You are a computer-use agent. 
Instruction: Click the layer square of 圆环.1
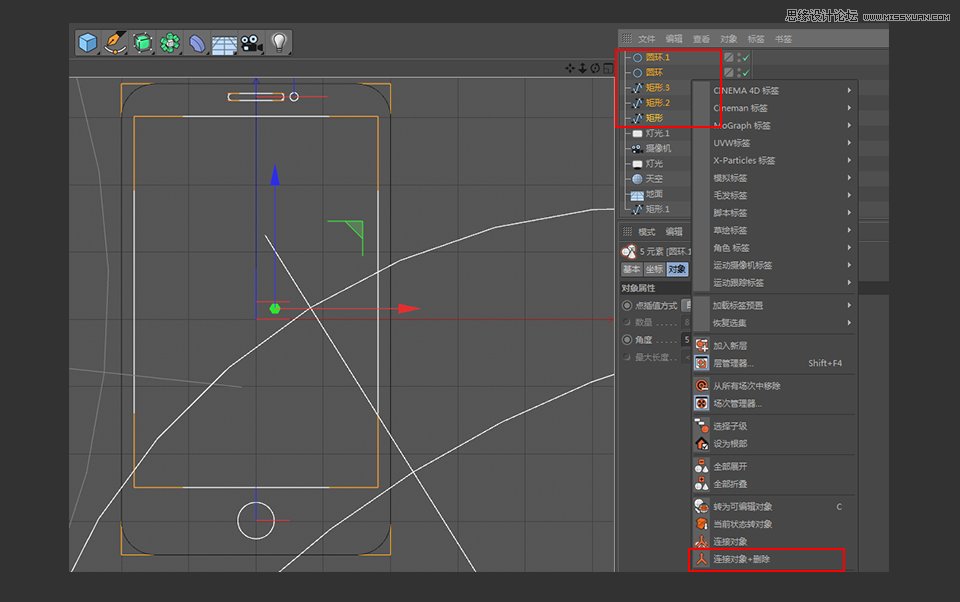tap(729, 58)
